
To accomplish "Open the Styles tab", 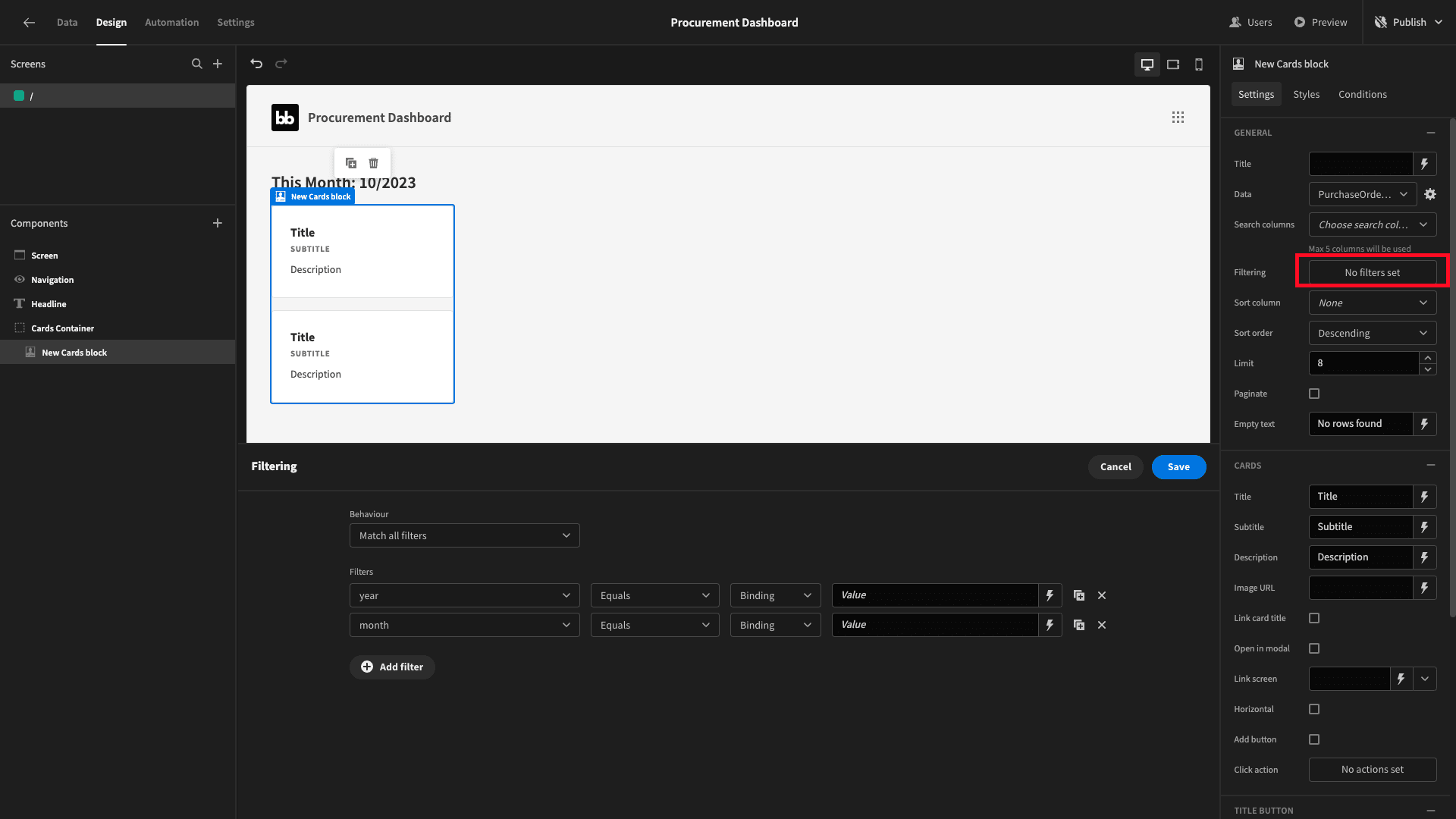I will [x=1307, y=94].
